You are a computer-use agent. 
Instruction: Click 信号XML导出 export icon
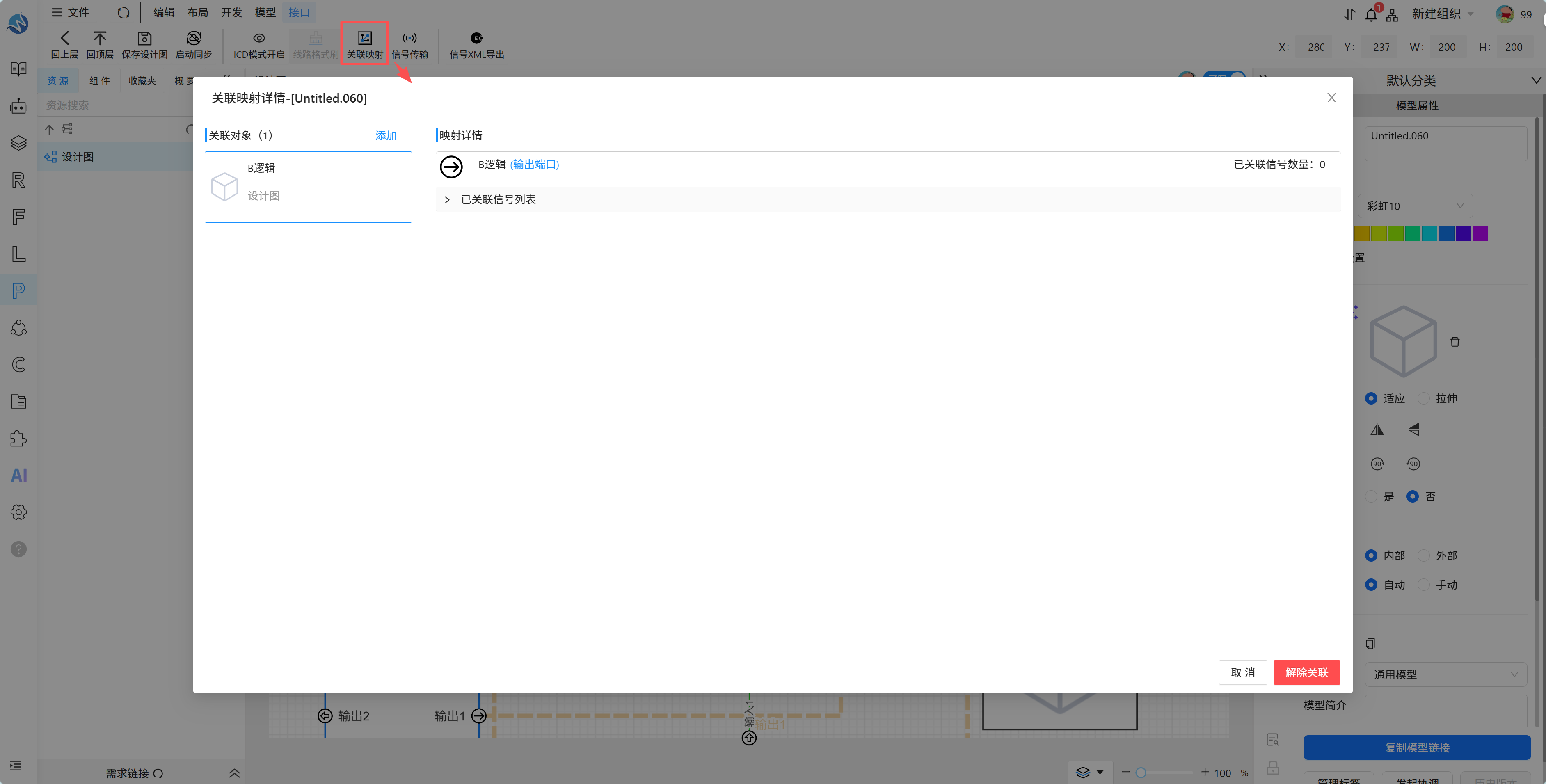pyautogui.click(x=476, y=38)
